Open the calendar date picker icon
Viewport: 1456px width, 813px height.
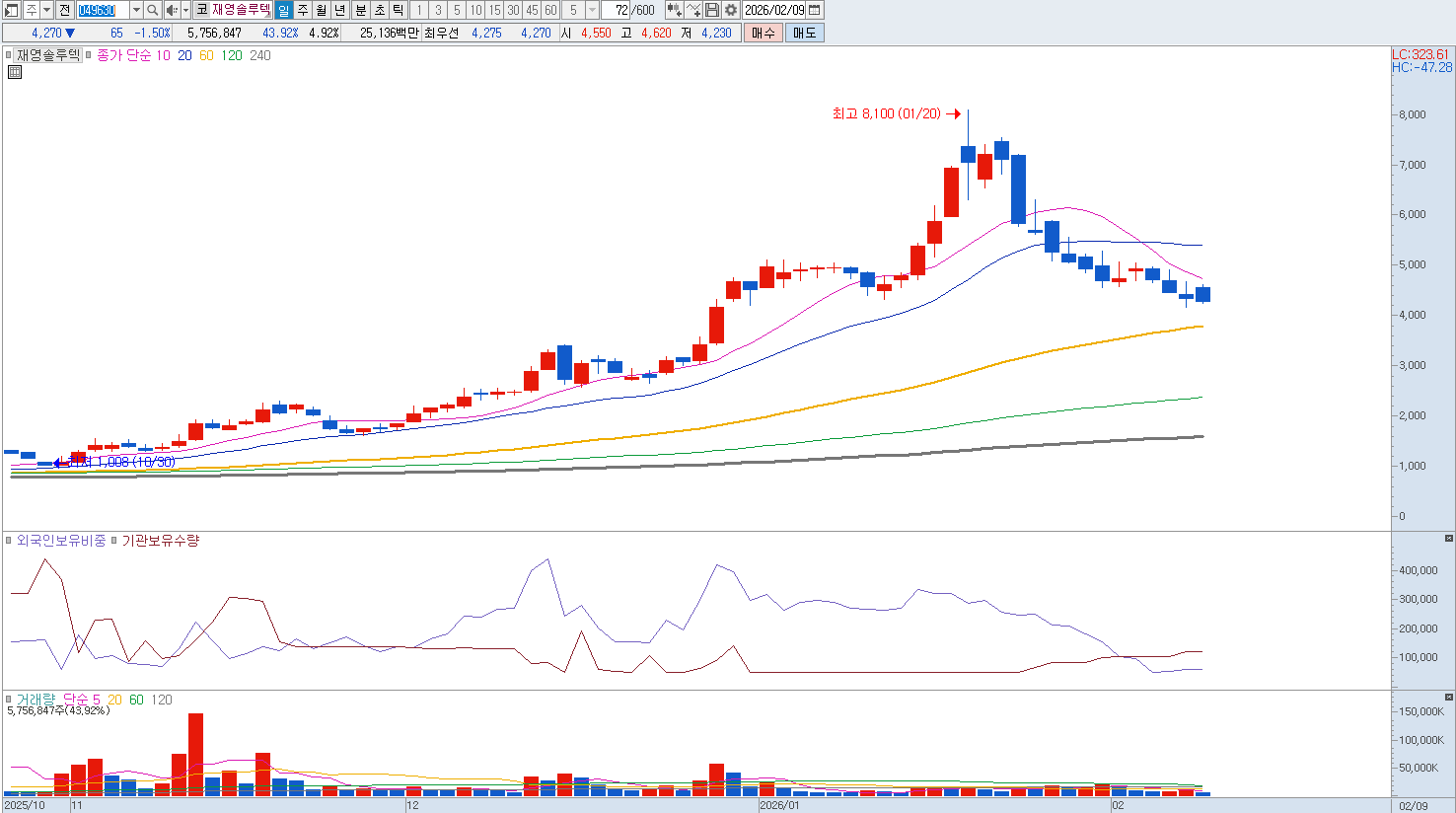click(815, 10)
